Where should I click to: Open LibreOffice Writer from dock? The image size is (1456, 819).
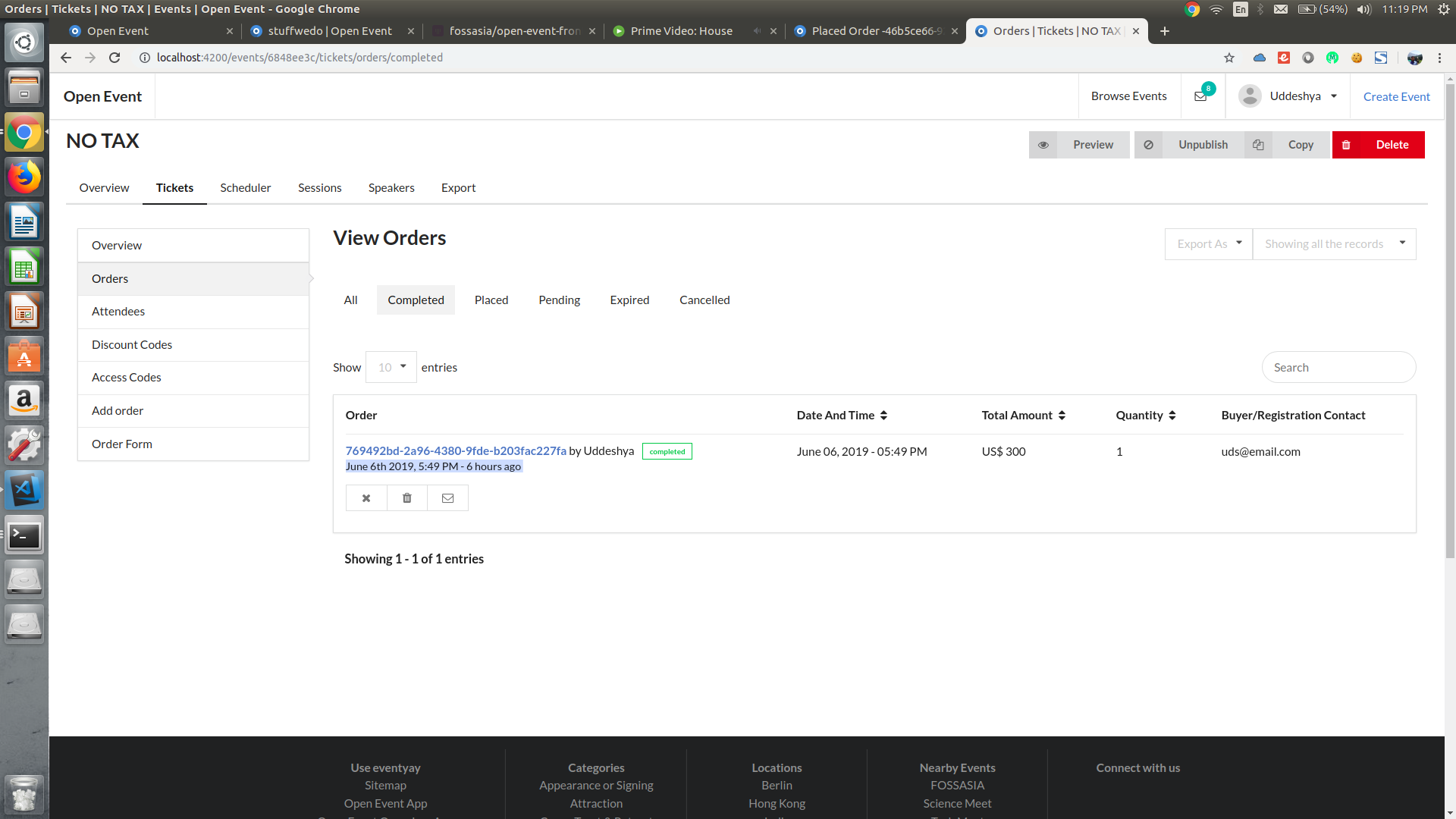click(x=24, y=222)
